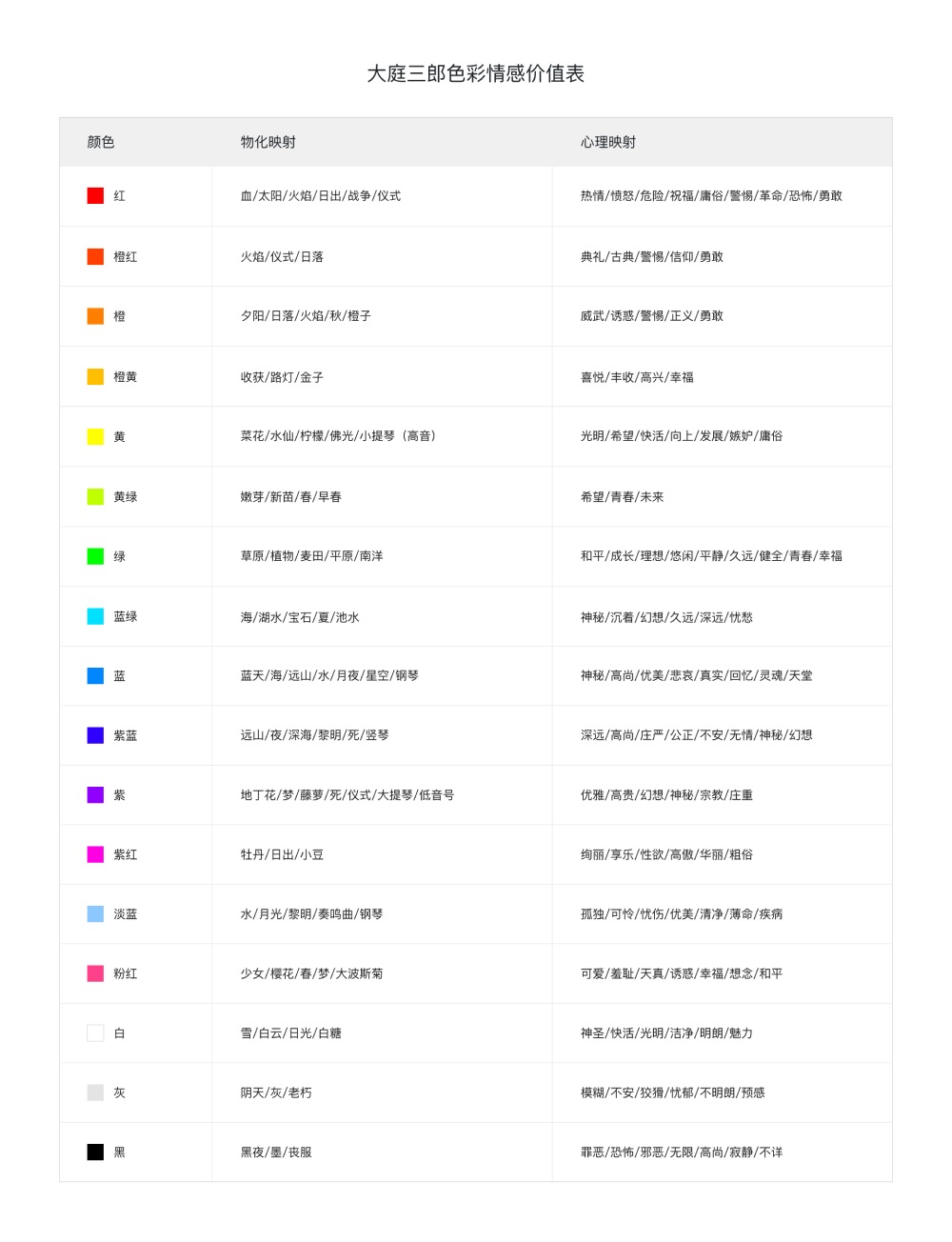This screenshot has height=1242, width=952.
Task: Select the cell 少女/樱花/春/梦/大波斯菊
Action: 382,973
